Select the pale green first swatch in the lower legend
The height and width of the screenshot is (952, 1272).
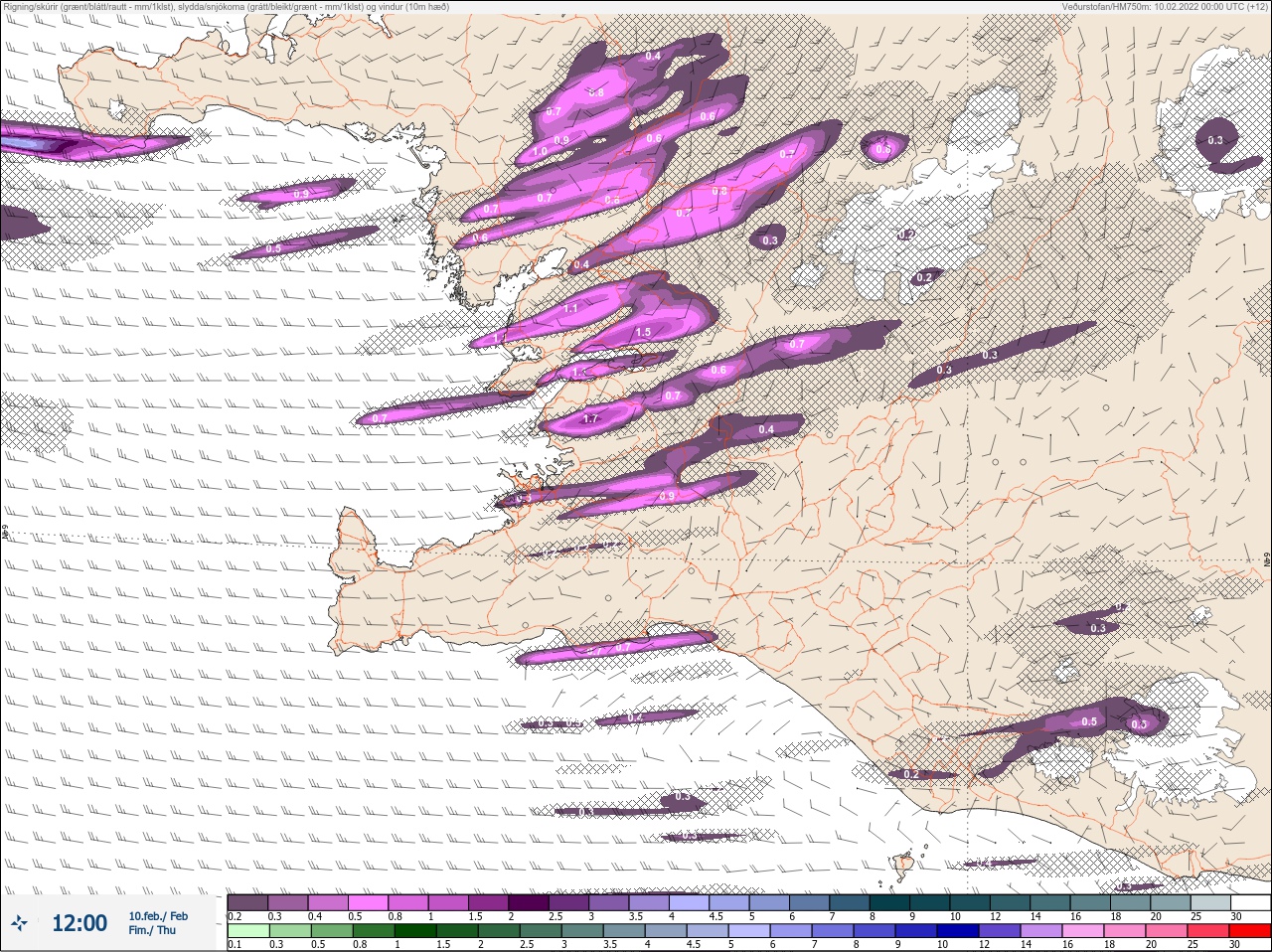(247, 931)
